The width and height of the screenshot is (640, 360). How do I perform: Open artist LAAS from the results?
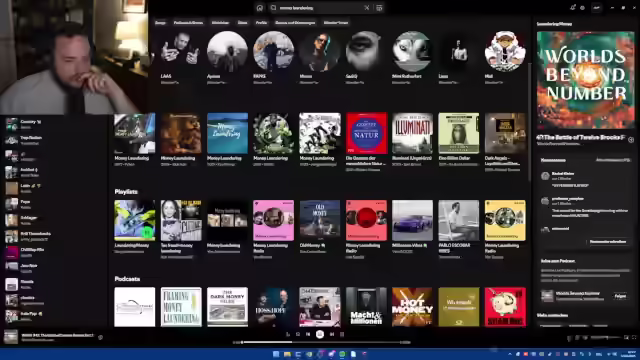[180, 51]
